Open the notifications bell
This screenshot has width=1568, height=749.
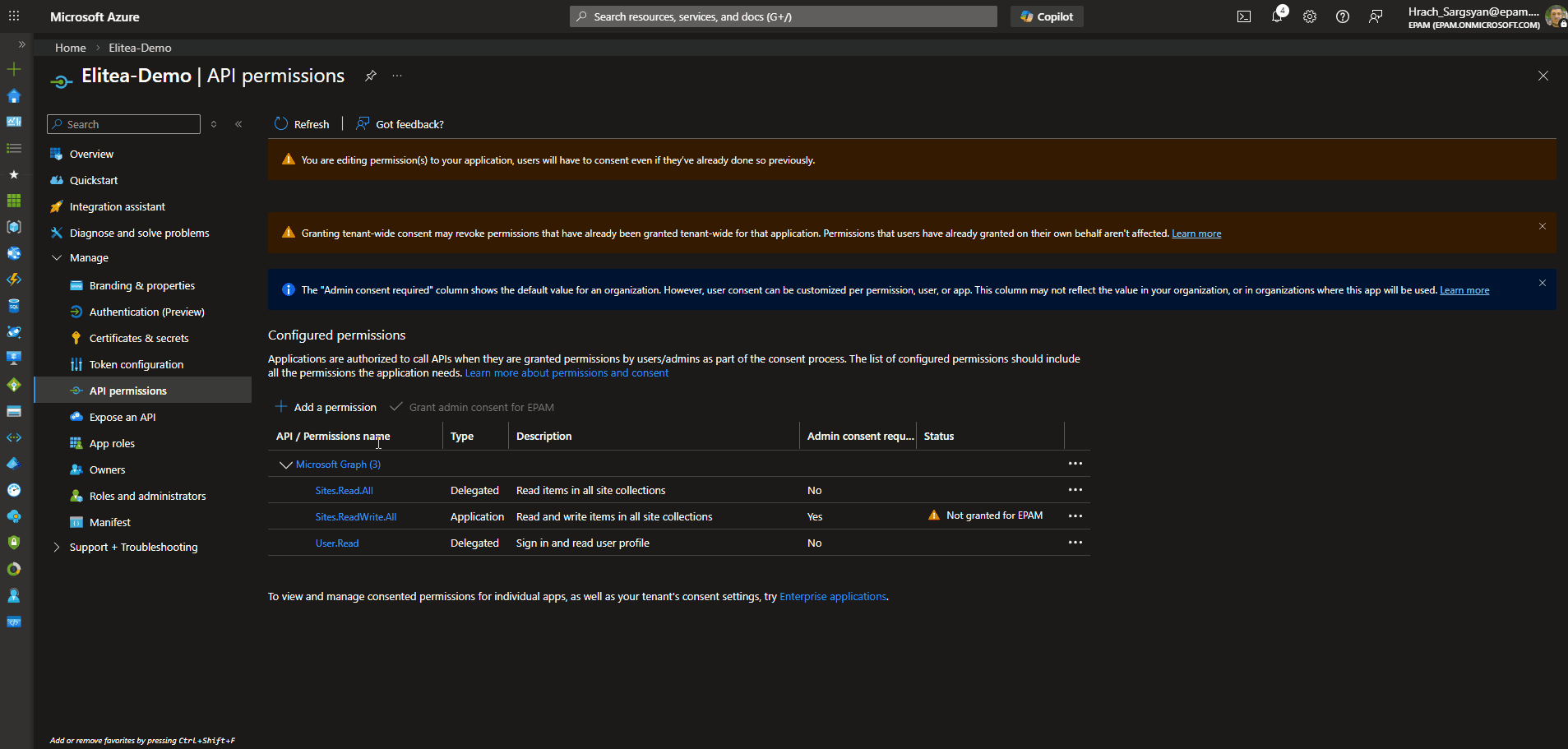point(1277,16)
